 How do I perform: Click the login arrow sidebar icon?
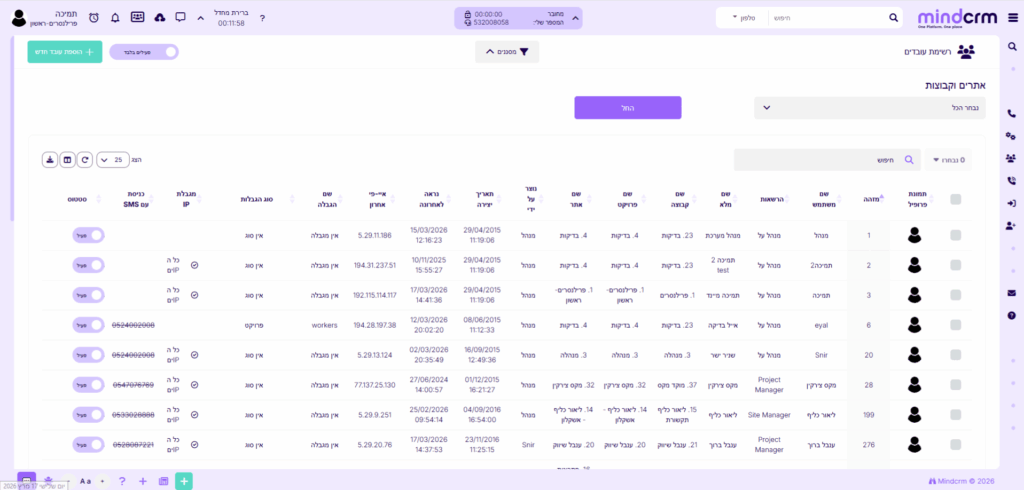click(x=1012, y=203)
